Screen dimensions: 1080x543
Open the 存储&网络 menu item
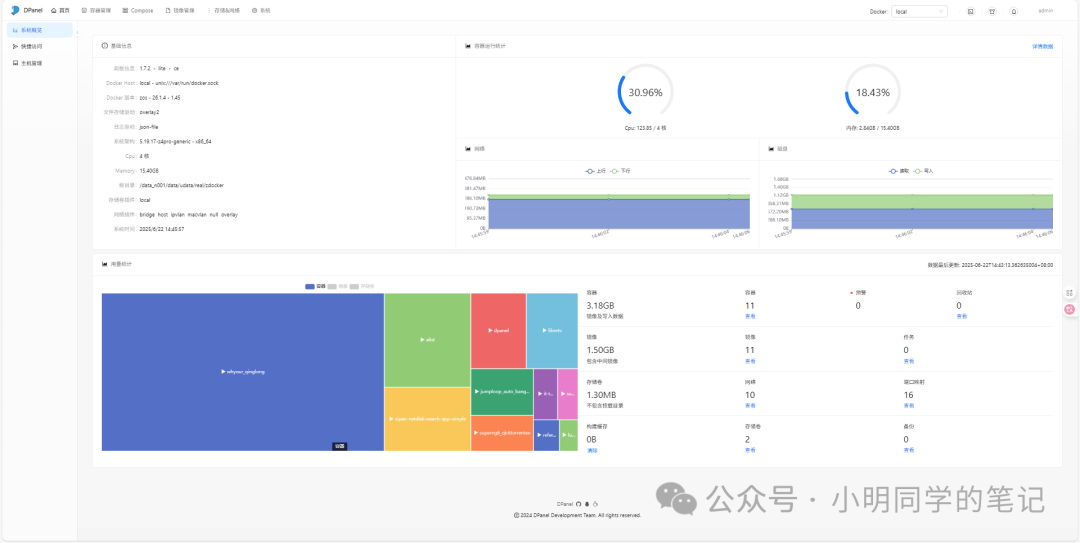click(x=224, y=11)
